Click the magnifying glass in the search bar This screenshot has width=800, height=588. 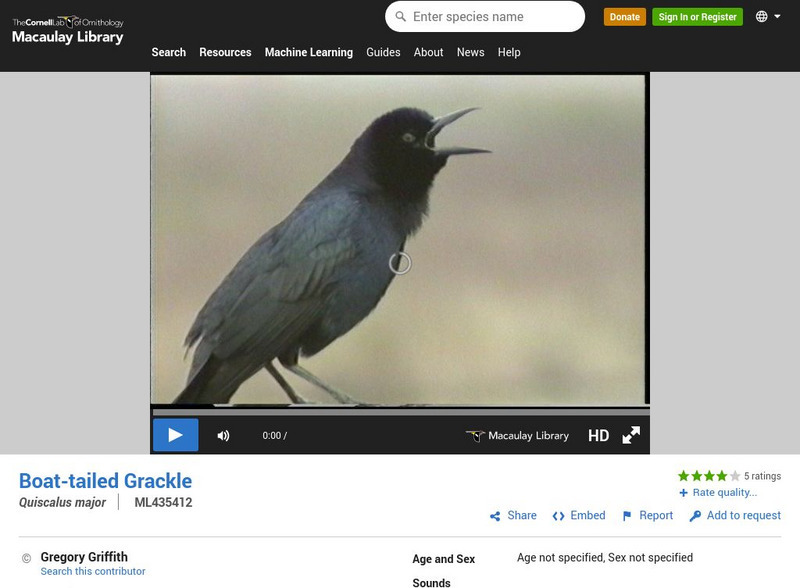(398, 16)
